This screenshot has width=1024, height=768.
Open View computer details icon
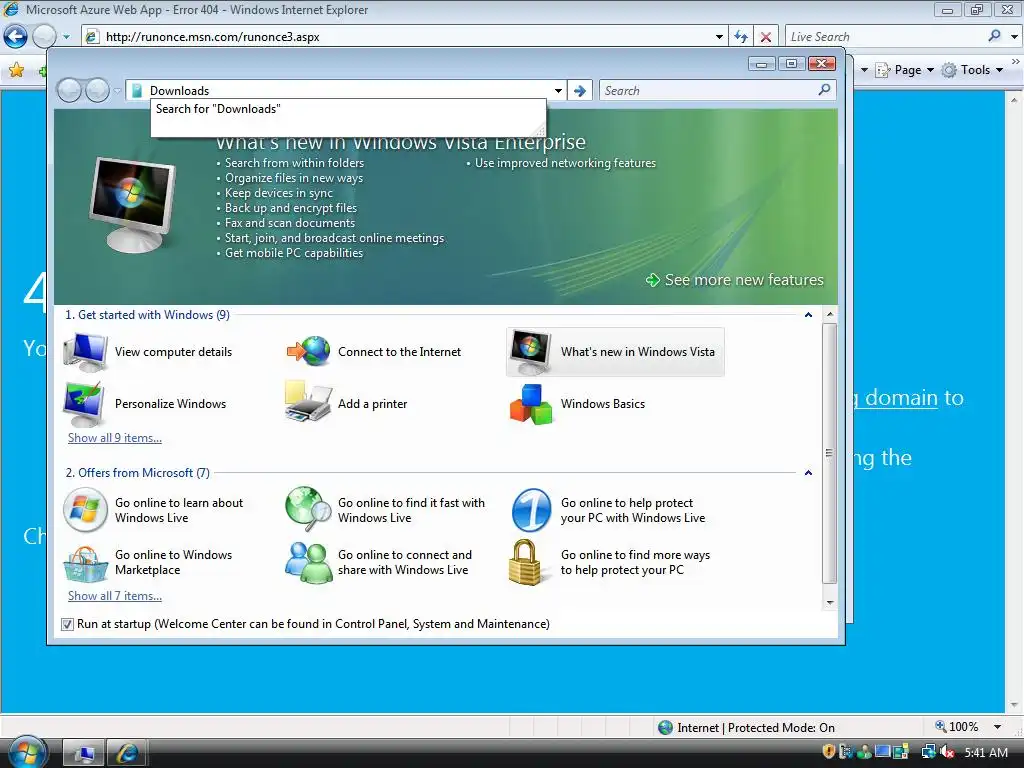[x=85, y=352]
